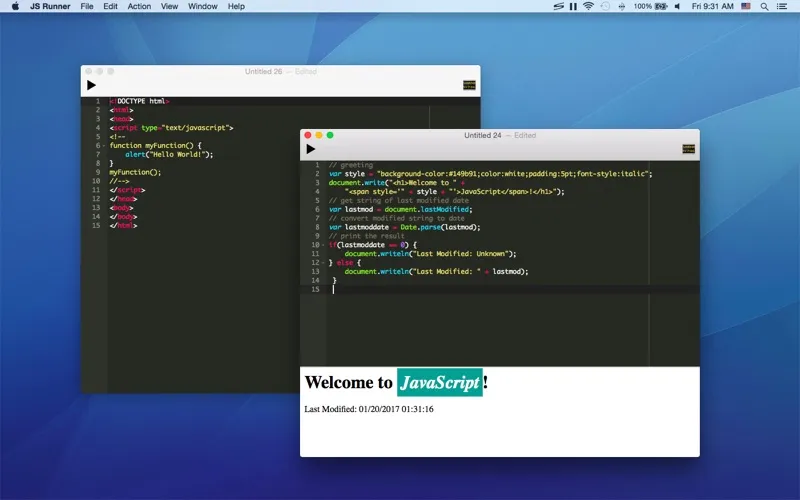This screenshot has height=500, width=800.
Task: Fold myFunction block at line 6
Action: 103,146
